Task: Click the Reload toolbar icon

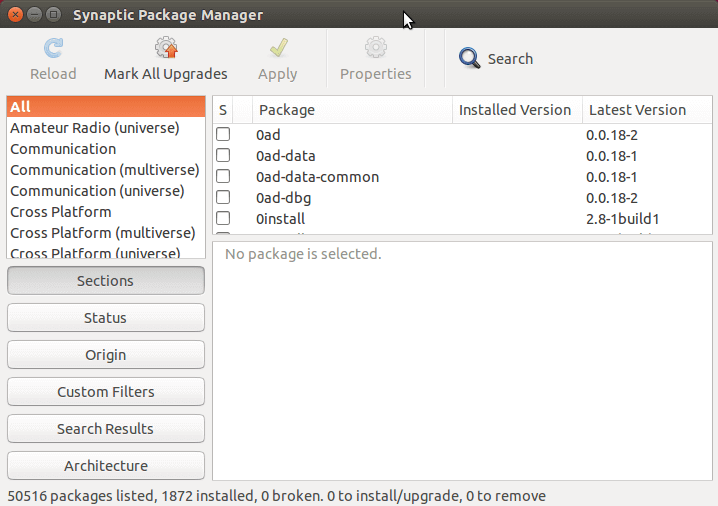Action: point(53,49)
